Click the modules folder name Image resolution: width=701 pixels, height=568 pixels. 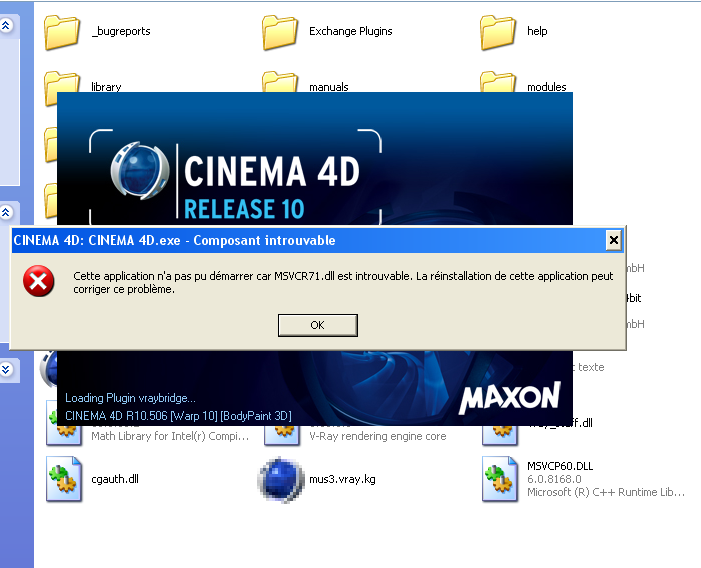547,87
